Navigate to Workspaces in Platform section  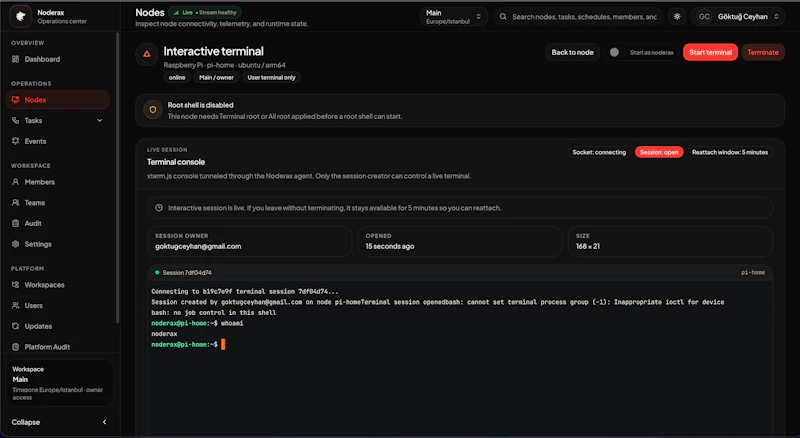[x=58, y=285]
